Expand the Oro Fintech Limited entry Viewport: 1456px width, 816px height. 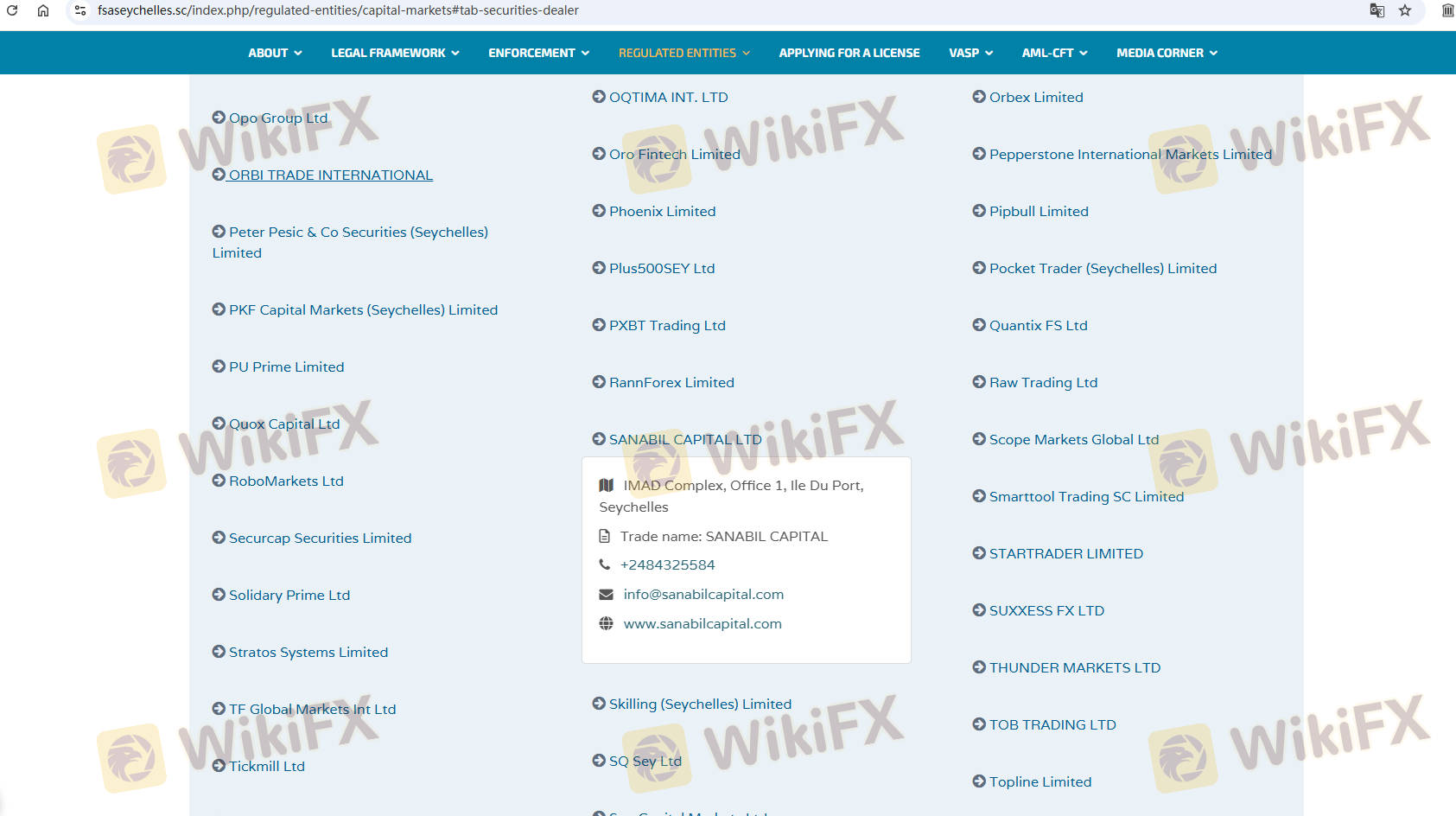coord(666,154)
